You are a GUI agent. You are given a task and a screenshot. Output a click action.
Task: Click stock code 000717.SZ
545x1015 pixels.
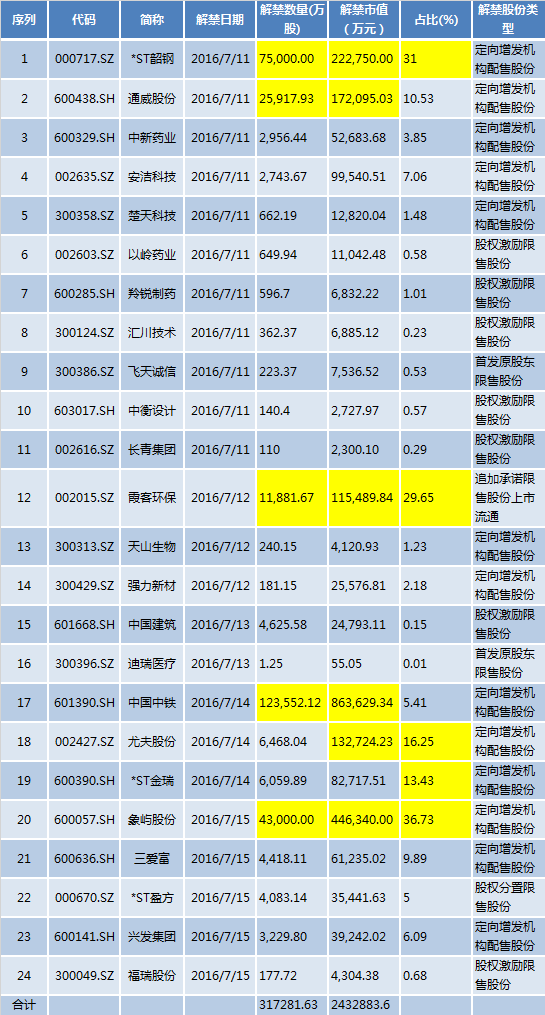[83, 59]
